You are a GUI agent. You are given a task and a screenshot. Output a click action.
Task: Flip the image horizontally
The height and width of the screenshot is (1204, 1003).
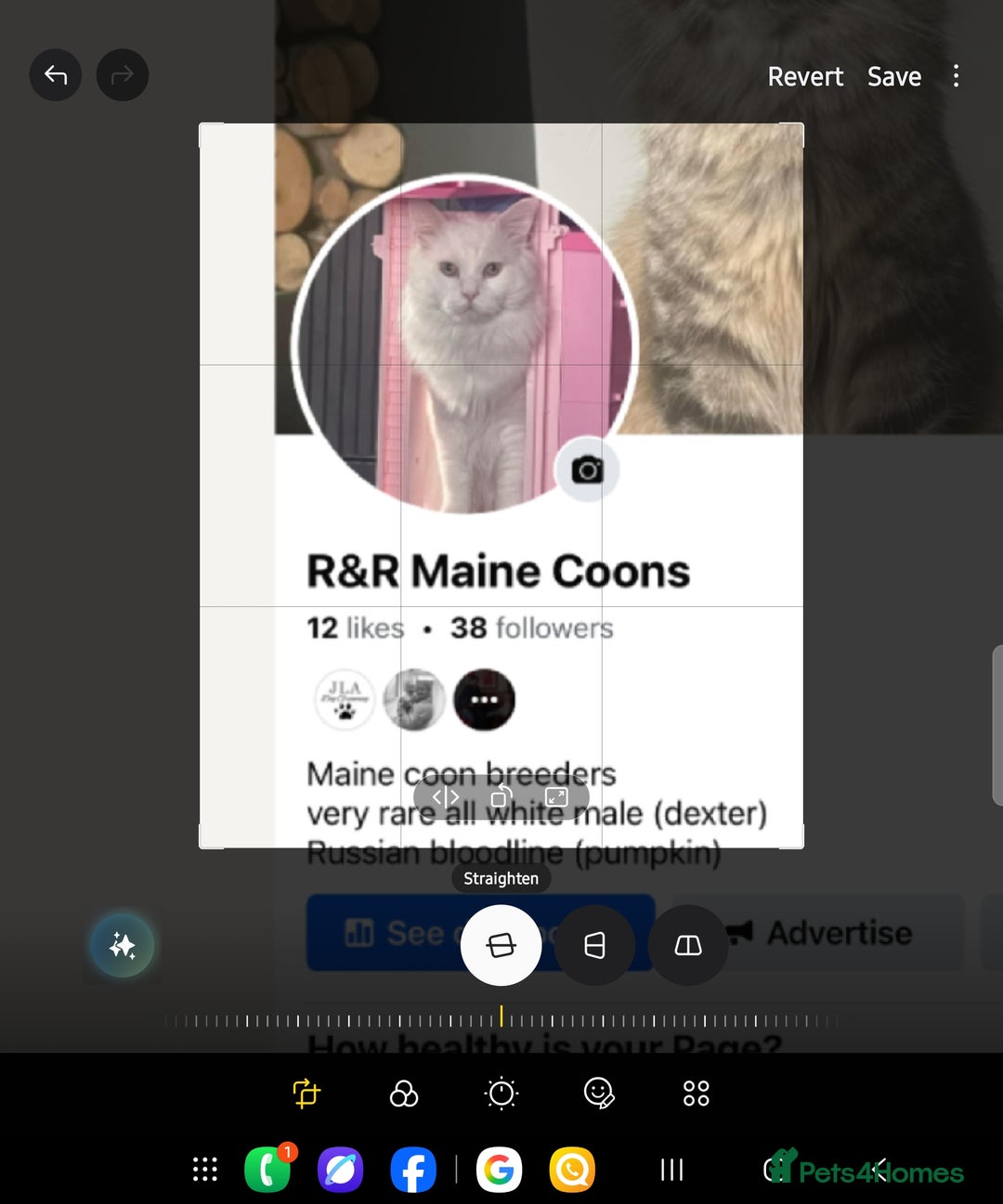[x=446, y=796]
